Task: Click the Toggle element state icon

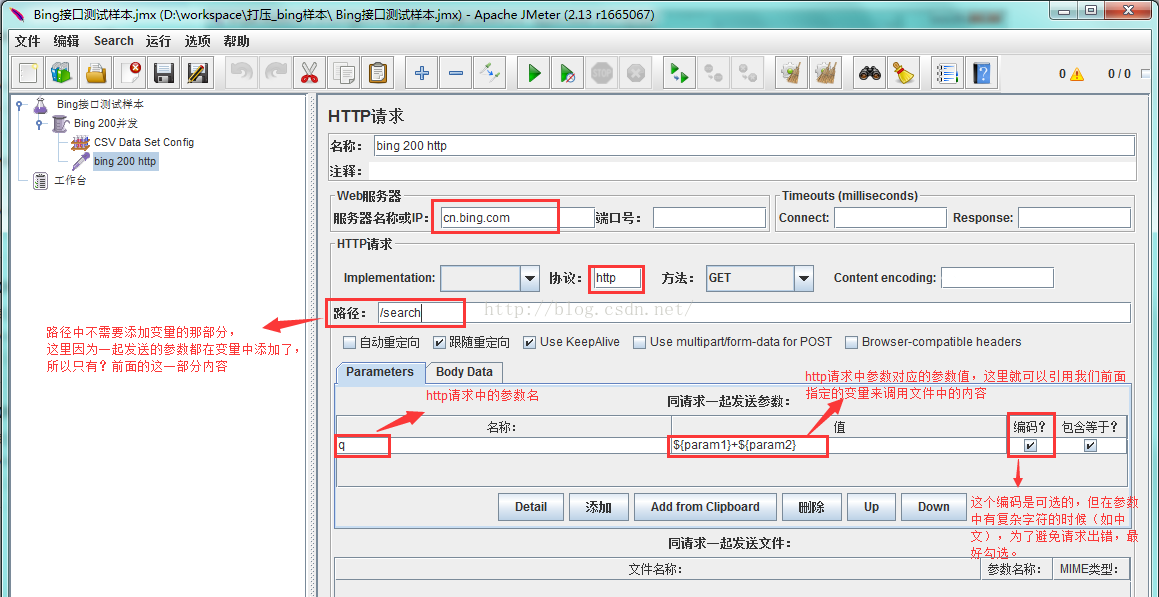Action: click(489, 72)
